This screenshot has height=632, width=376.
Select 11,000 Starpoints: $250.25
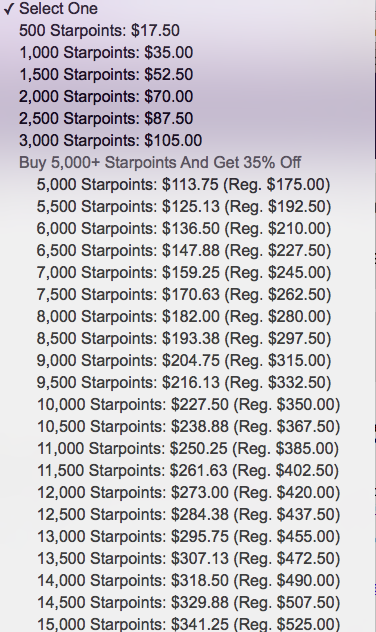tap(187, 448)
